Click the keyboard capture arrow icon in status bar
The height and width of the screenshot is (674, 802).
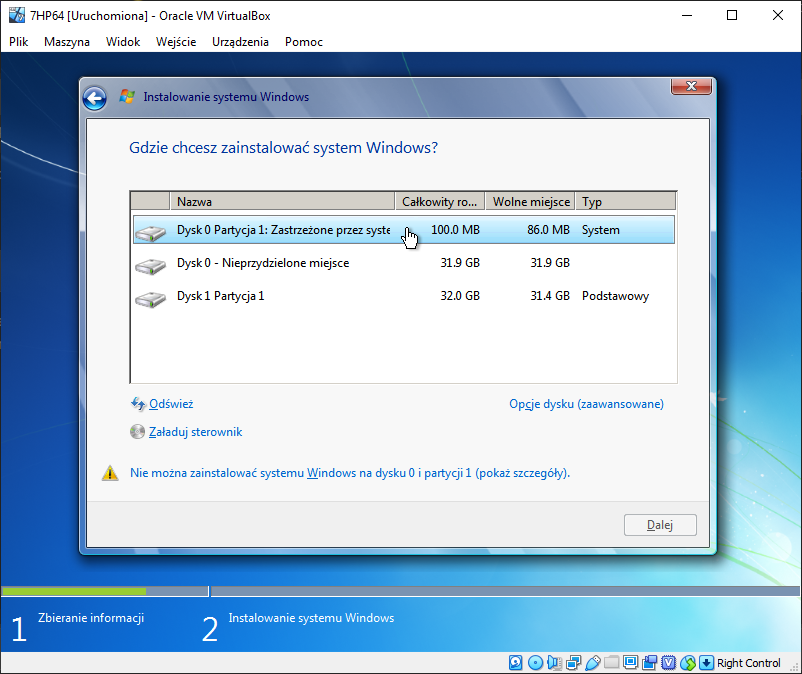(x=706, y=663)
